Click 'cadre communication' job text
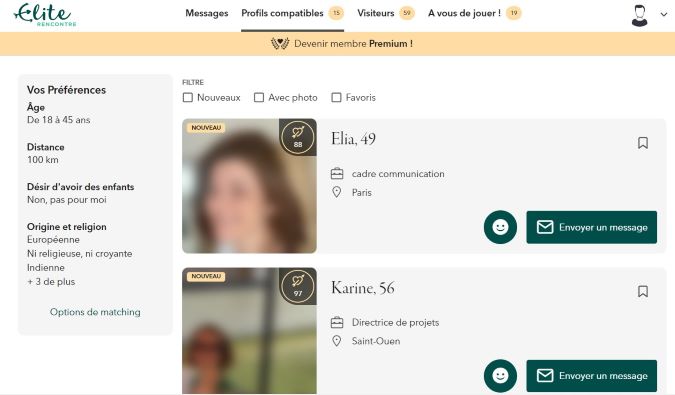The width and height of the screenshot is (675, 395). [398, 174]
